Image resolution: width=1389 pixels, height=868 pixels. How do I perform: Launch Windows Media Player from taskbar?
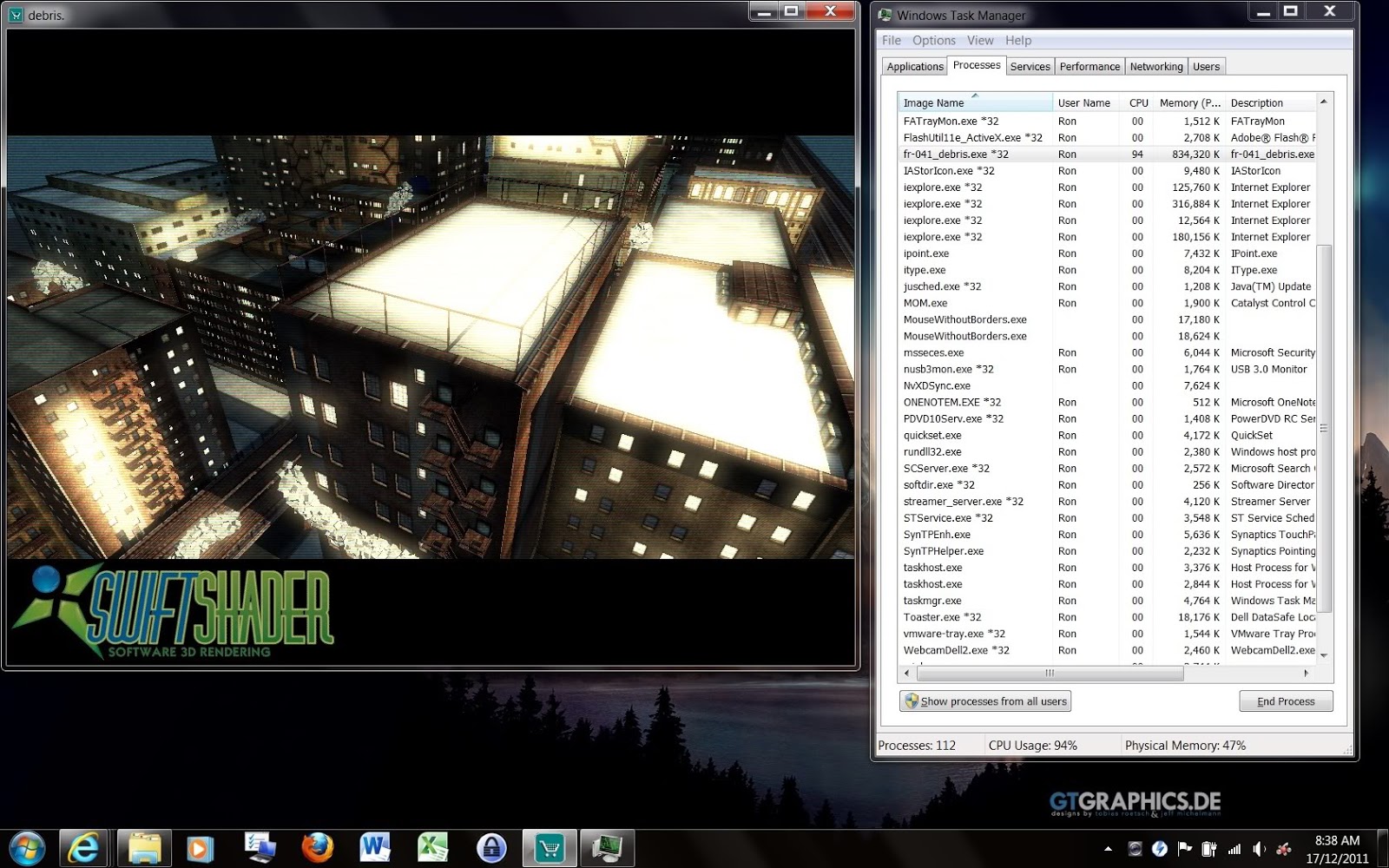click(x=201, y=848)
